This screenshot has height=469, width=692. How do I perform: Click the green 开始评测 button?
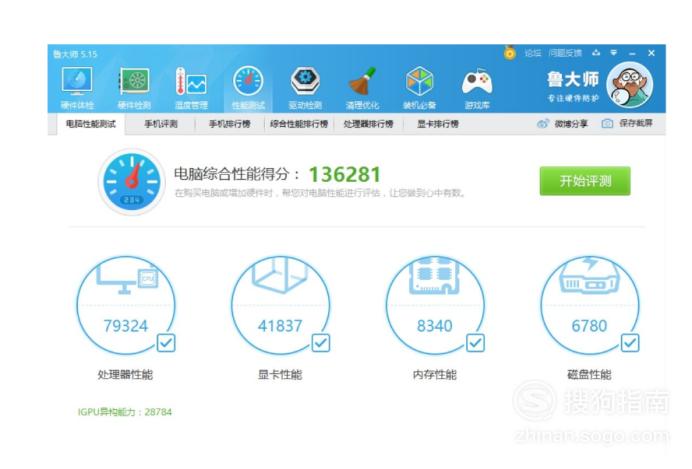[x=585, y=181]
